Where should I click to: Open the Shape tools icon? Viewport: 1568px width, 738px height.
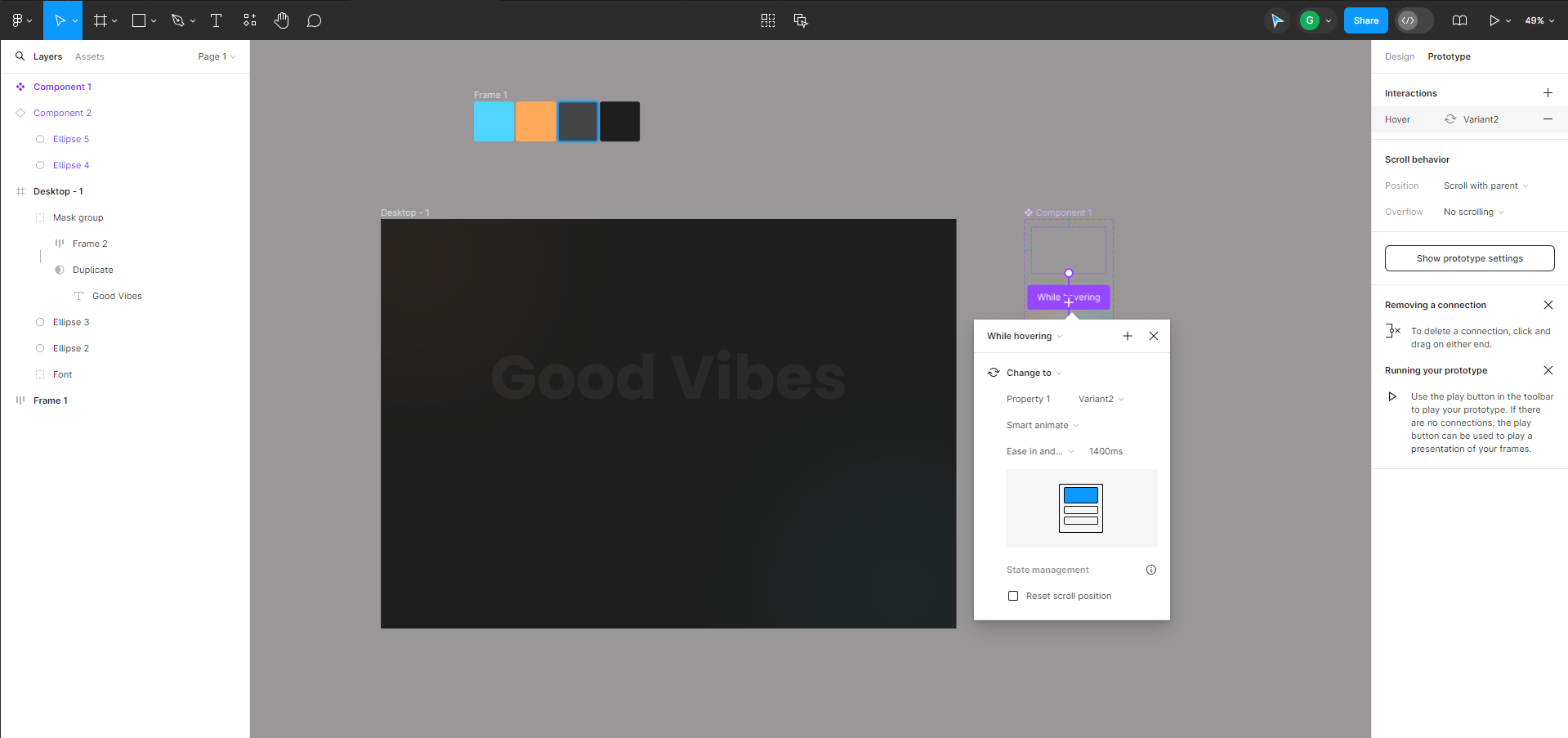pos(139,20)
